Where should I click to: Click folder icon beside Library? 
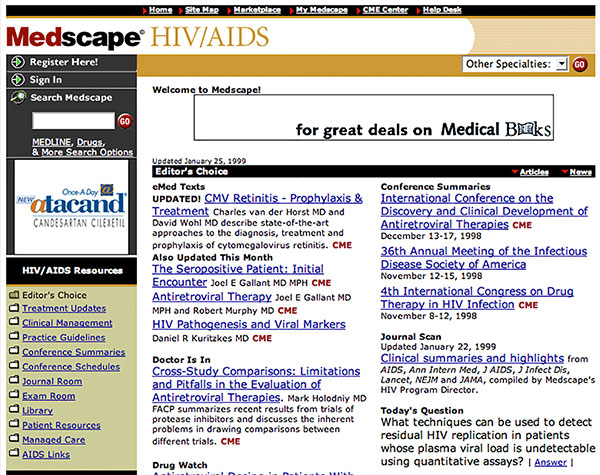[14, 409]
